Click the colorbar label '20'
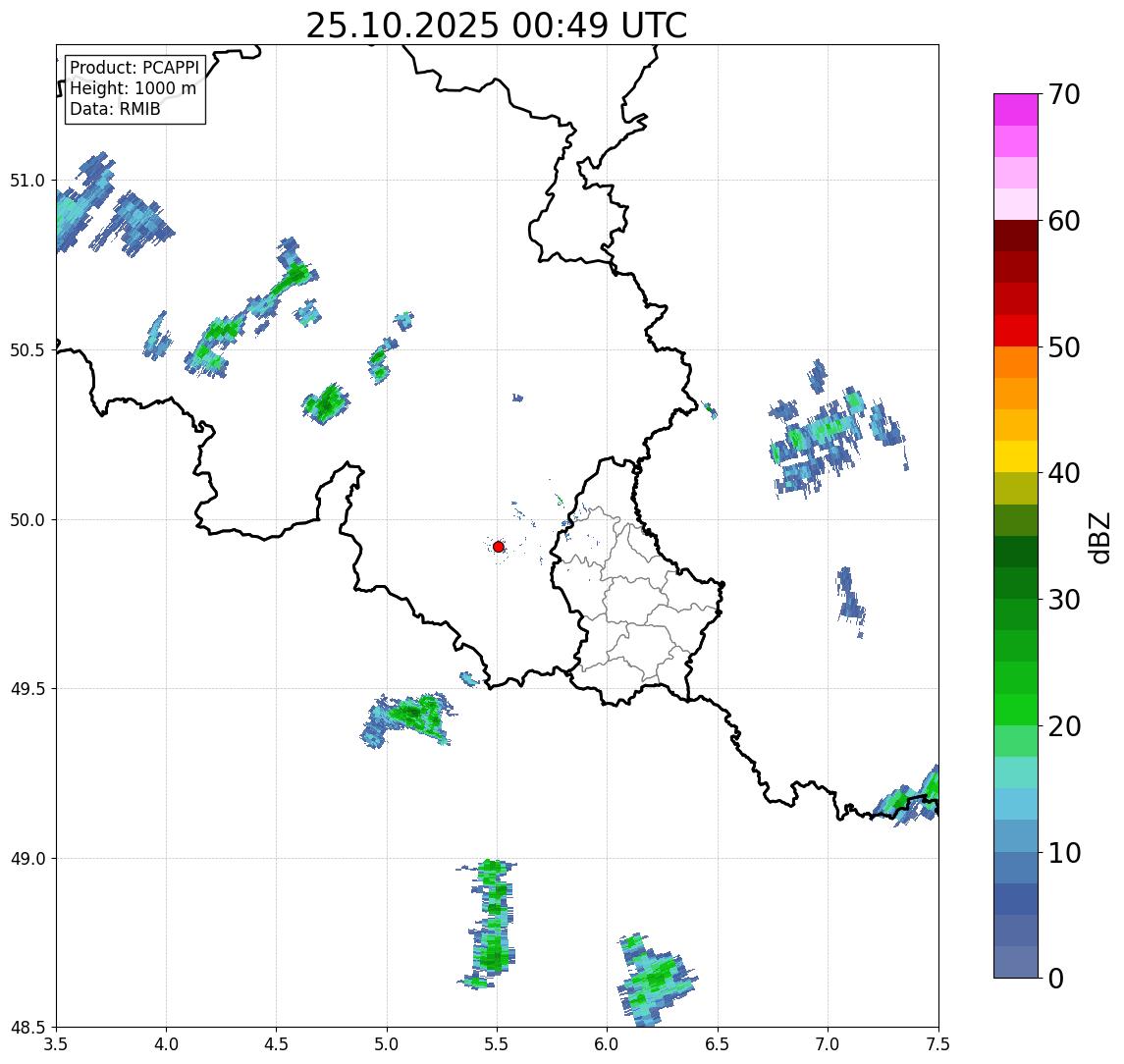This screenshot has width=1124, height=1064. coord(1063,726)
